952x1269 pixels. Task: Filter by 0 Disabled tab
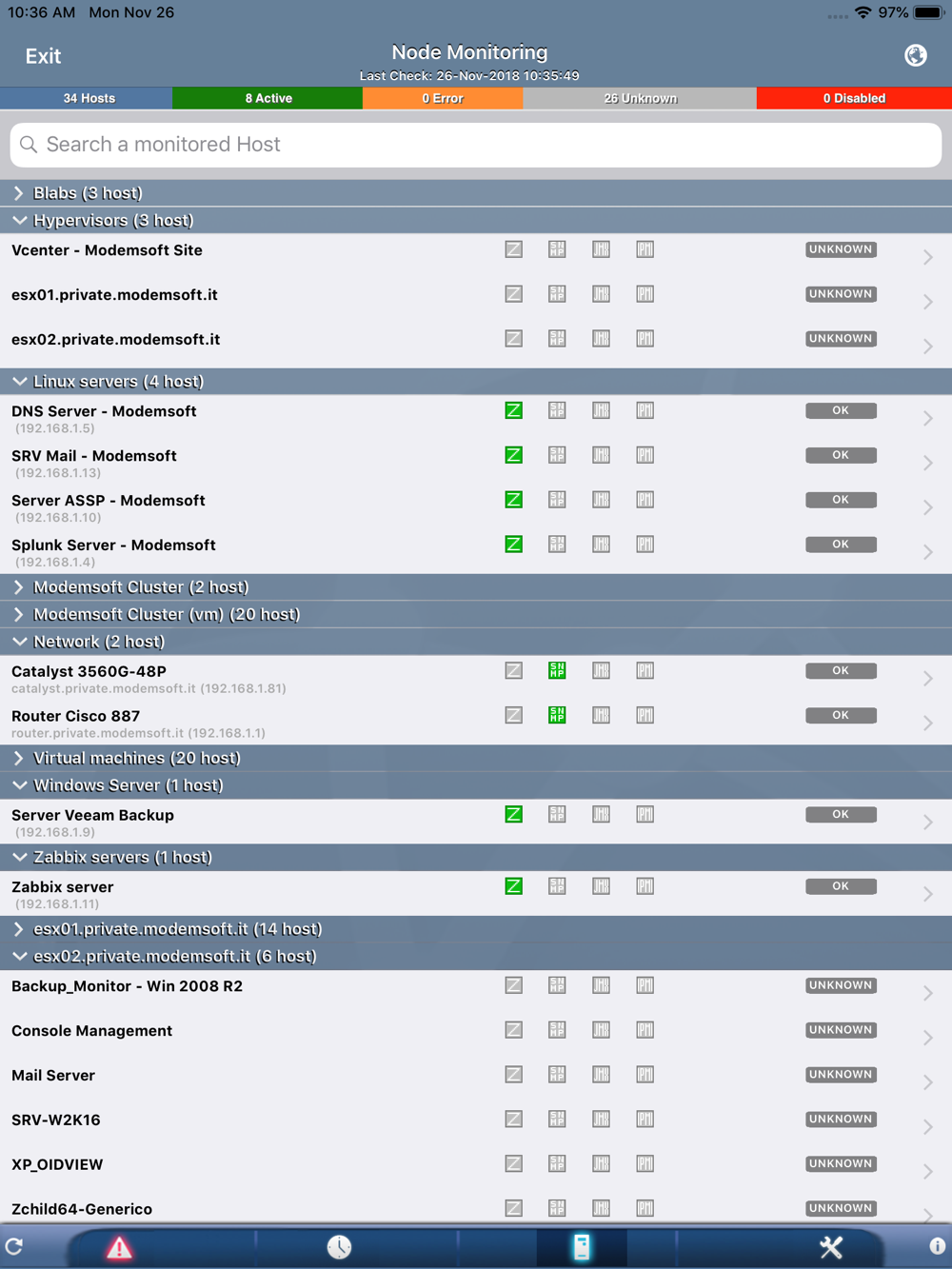click(854, 98)
